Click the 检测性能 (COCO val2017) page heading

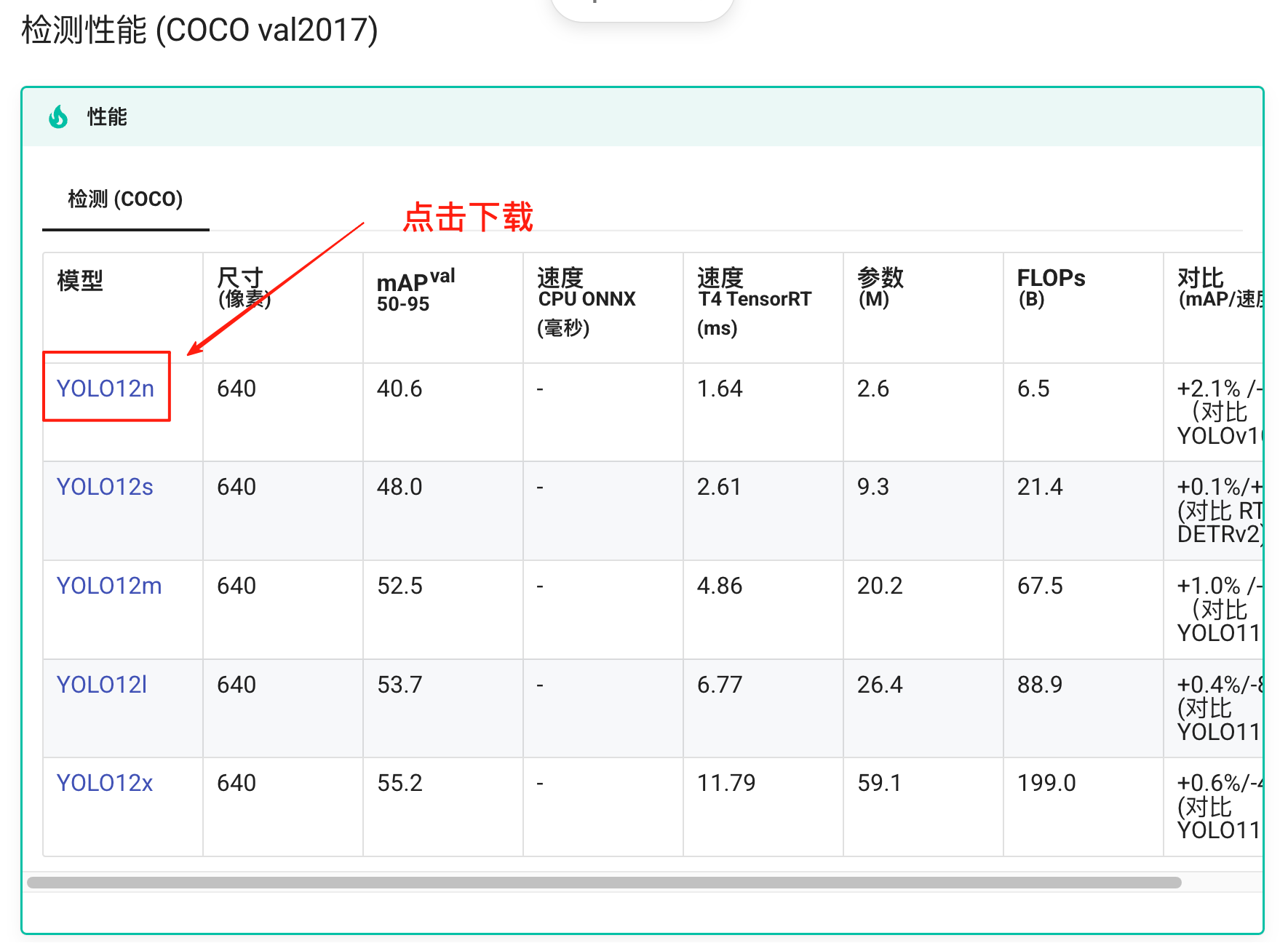click(199, 31)
